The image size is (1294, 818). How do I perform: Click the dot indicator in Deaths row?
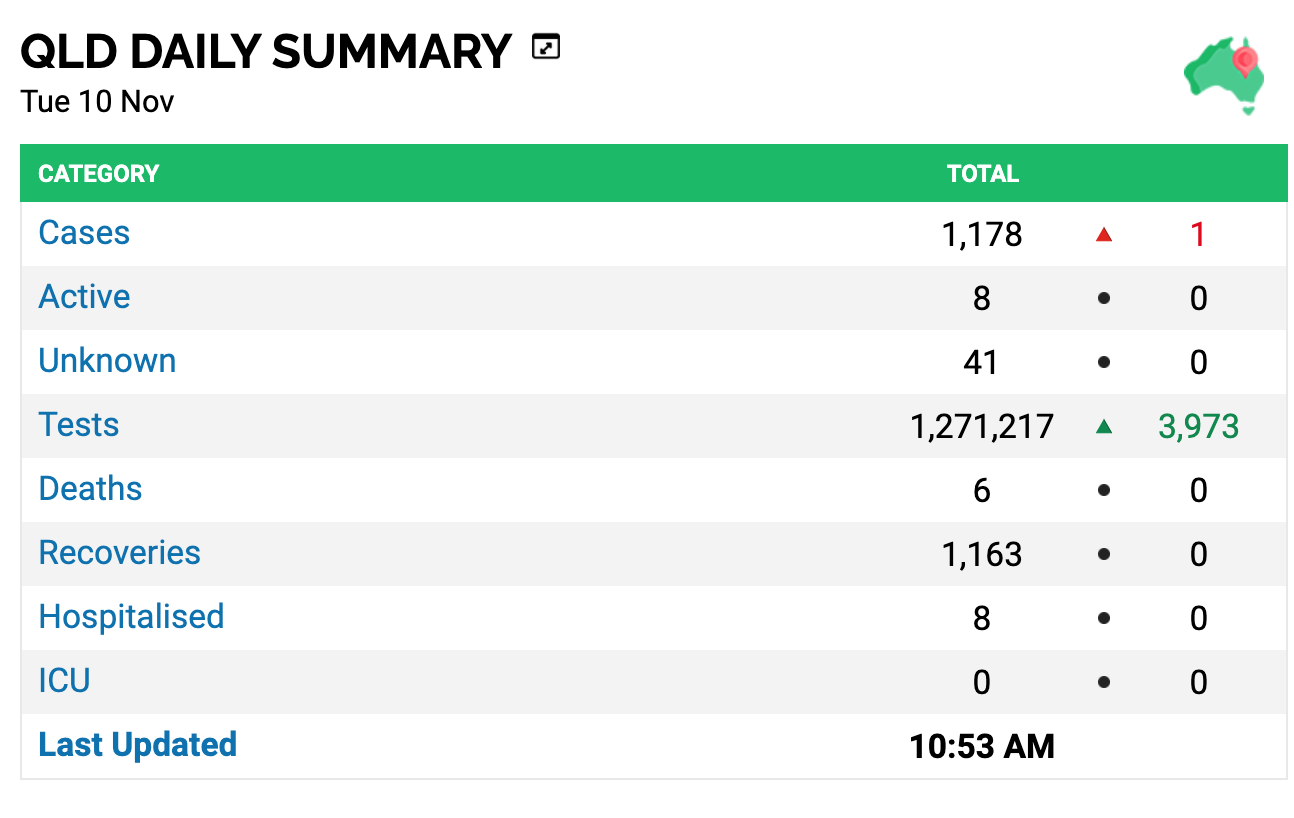click(1103, 491)
